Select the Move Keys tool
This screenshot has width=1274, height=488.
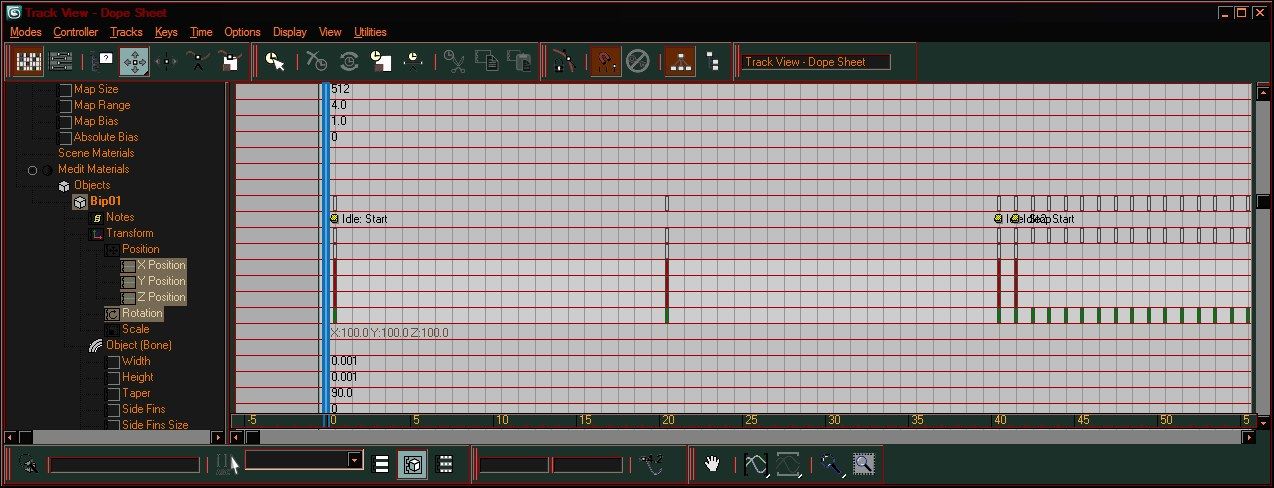click(x=133, y=62)
